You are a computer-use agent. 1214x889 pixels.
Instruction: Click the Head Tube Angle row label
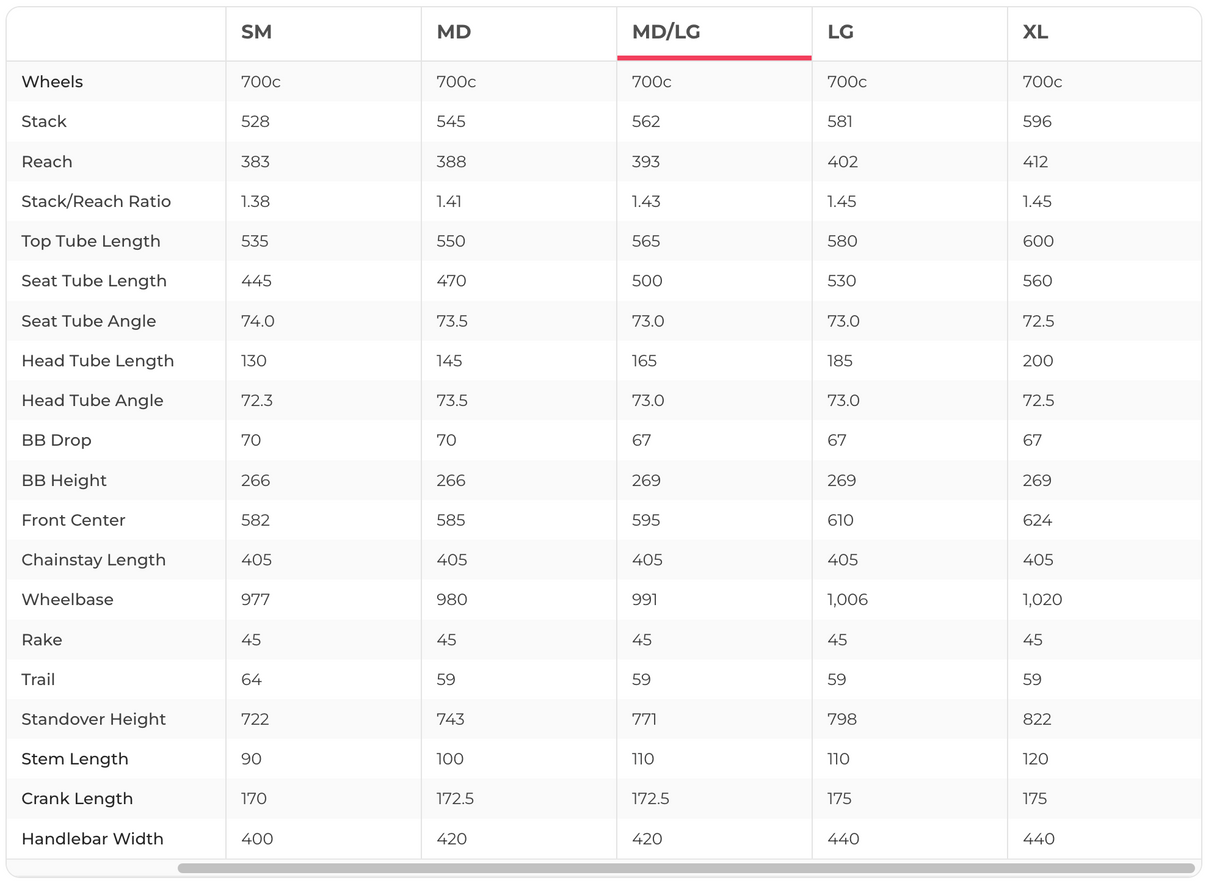[92, 400]
